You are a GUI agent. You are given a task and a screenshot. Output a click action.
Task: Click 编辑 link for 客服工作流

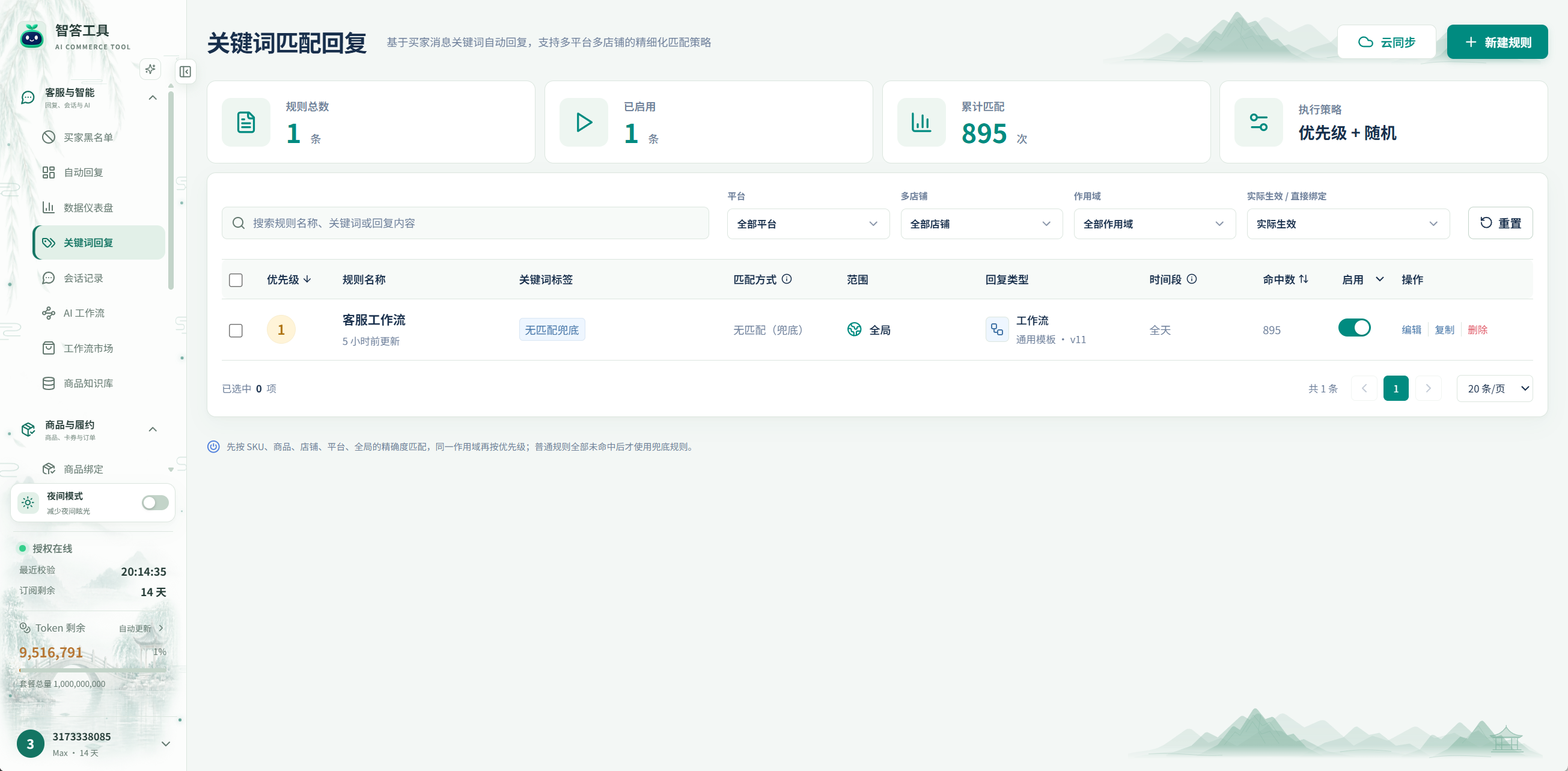[x=1411, y=330]
